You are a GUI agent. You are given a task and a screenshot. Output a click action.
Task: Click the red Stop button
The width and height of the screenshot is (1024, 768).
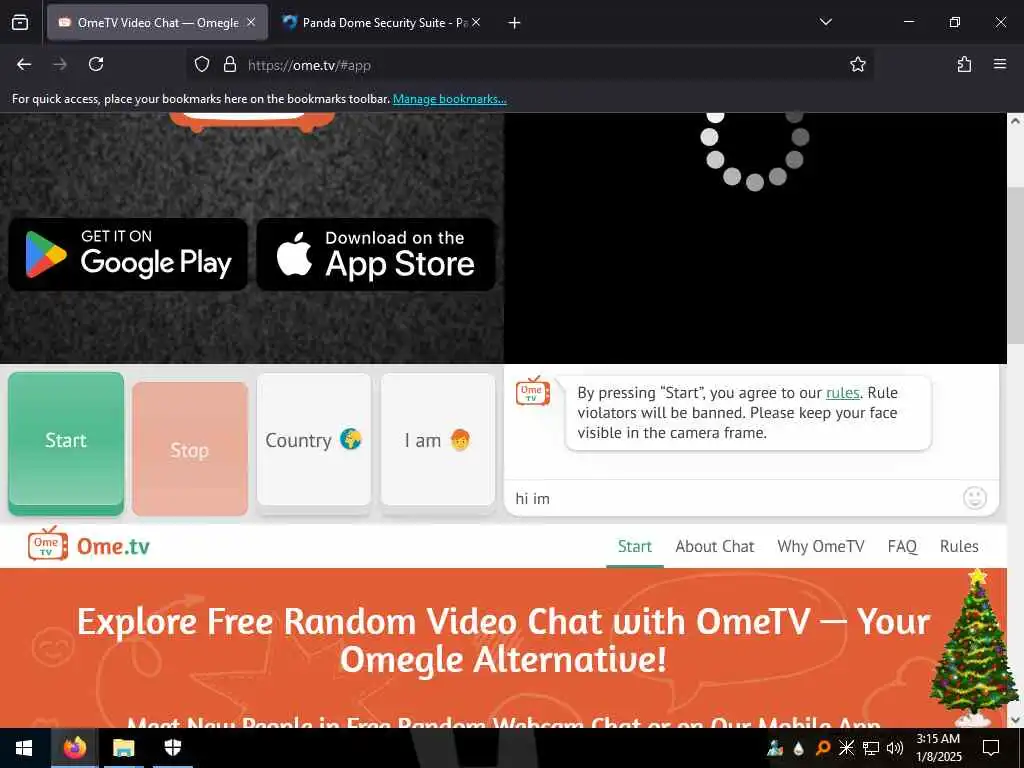click(190, 449)
